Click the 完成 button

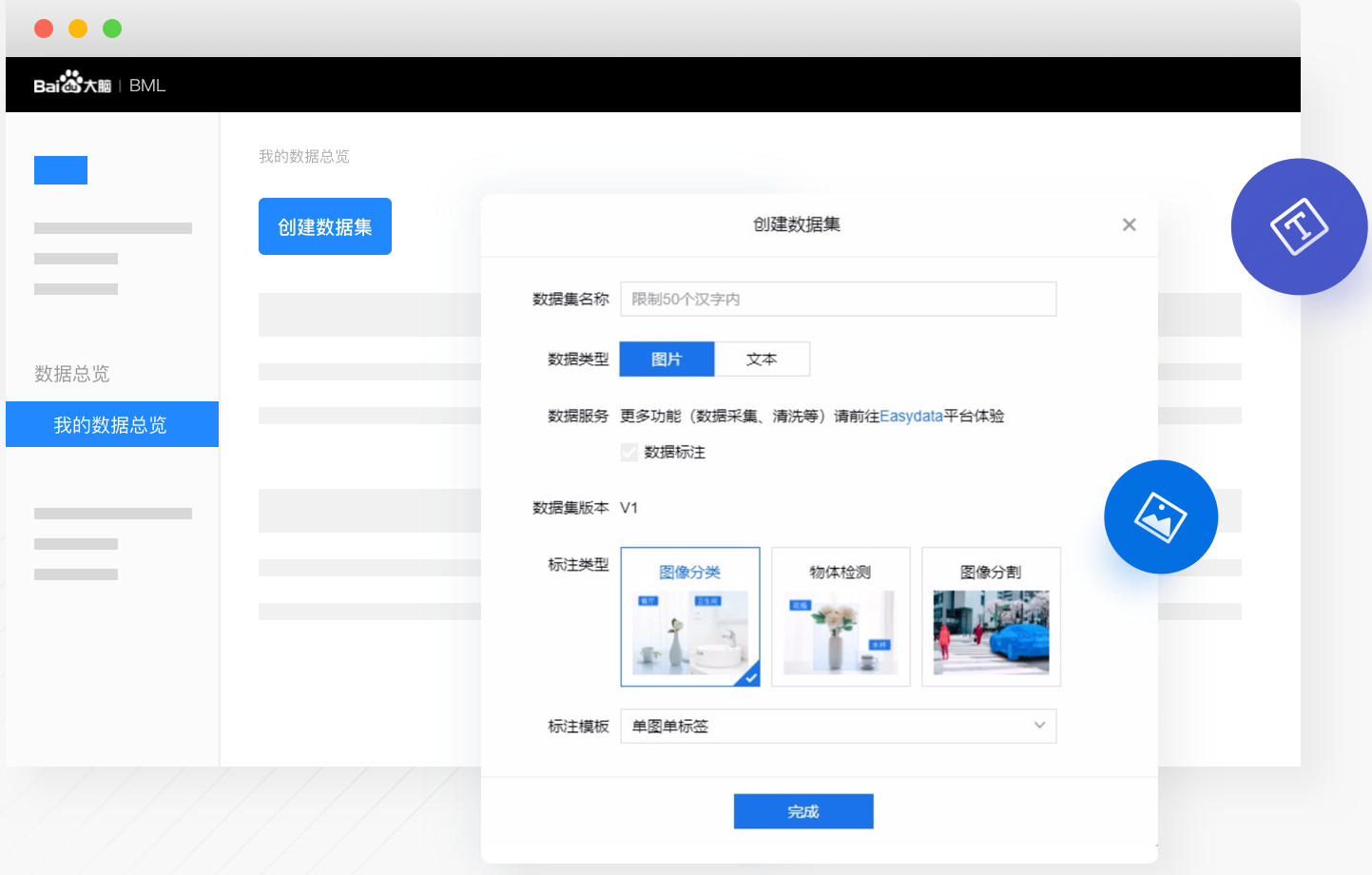(803, 811)
